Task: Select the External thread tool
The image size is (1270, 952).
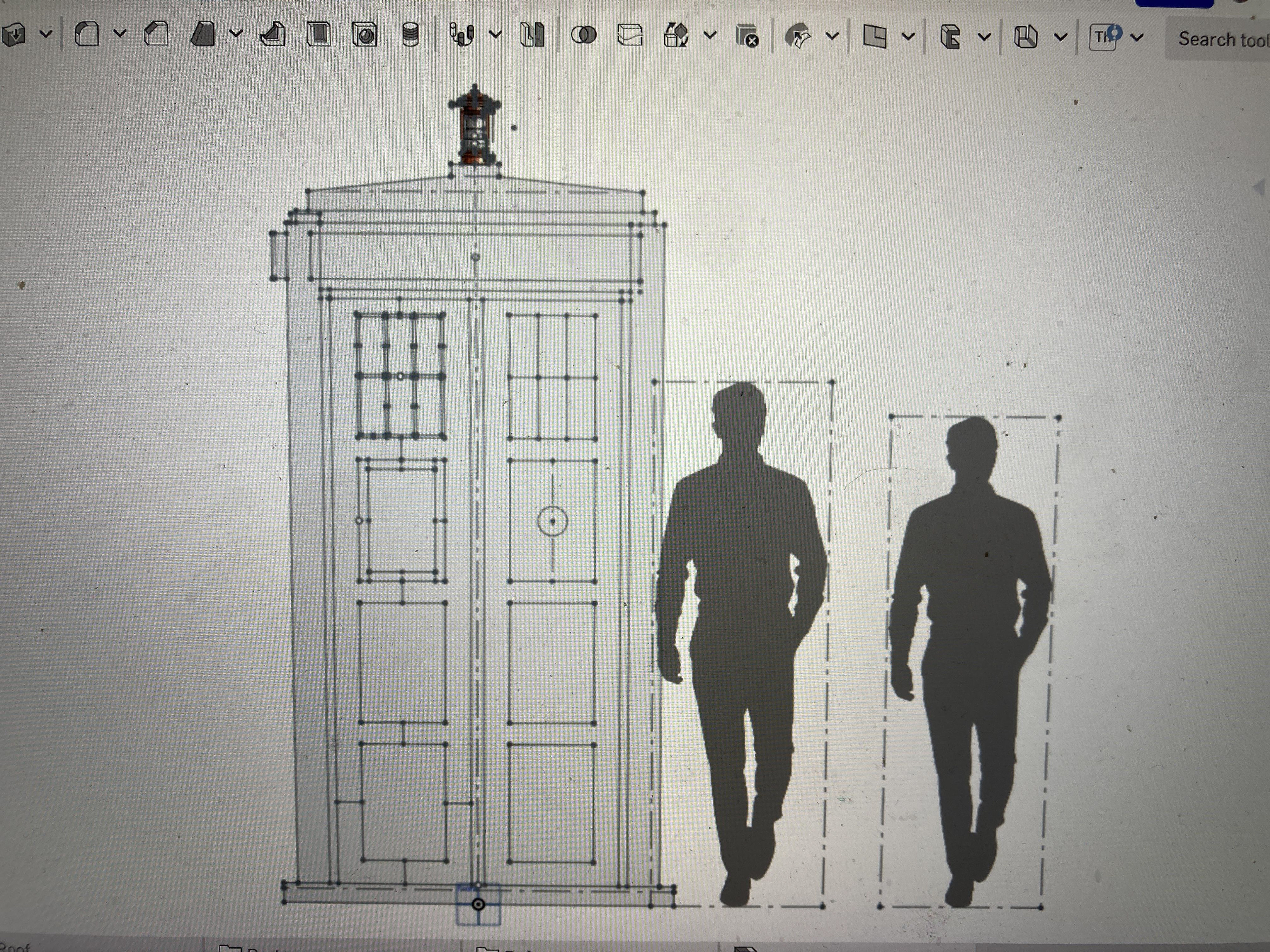Action: coord(410,35)
